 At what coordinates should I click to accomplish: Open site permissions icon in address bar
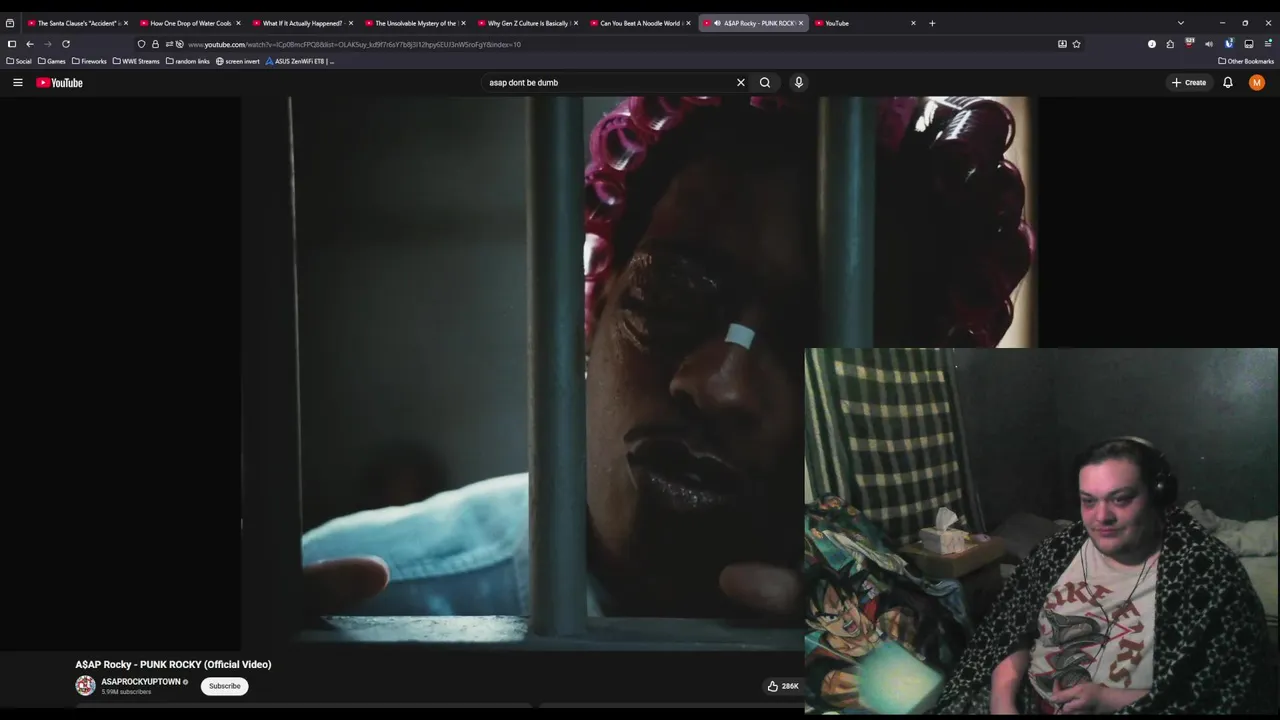(169, 44)
